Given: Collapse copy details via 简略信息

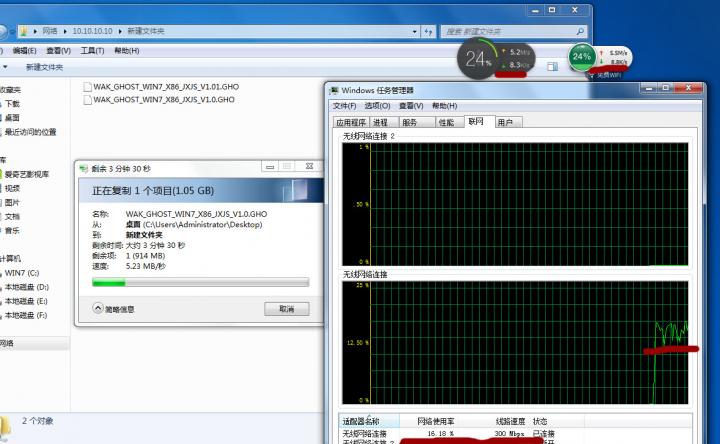Looking at the screenshot, I should pyautogui.click(x=114, y=309).
